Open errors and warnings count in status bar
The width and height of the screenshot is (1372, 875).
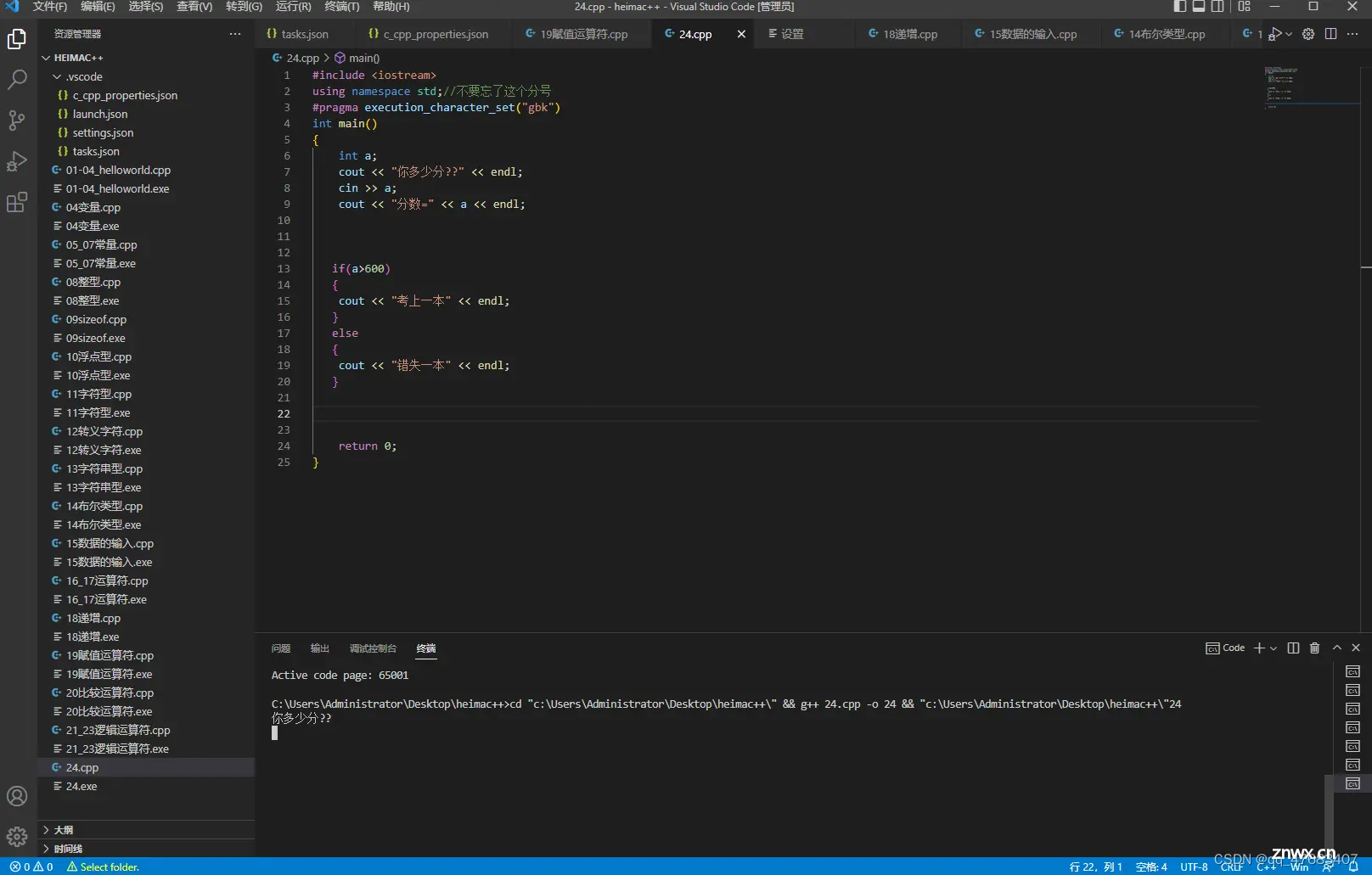[31, 867]
